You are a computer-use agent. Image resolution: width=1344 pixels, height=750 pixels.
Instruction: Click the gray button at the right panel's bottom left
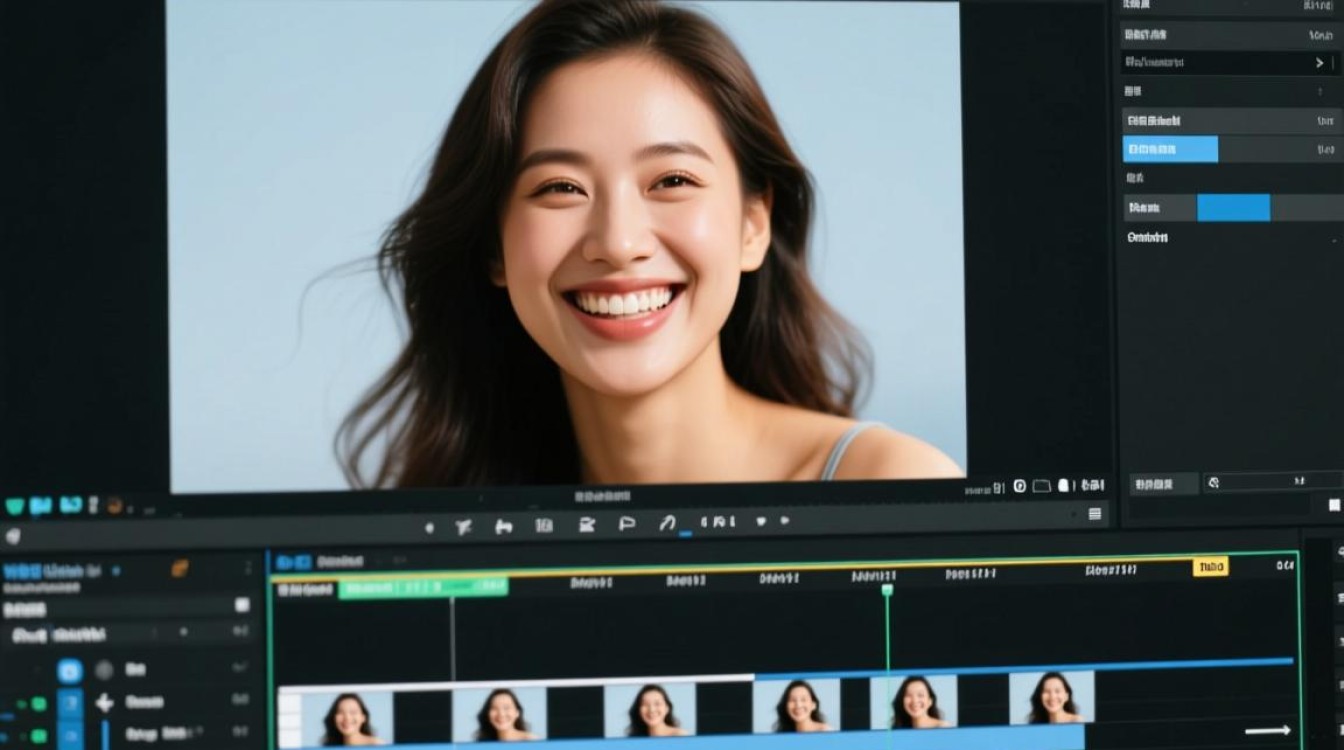pyautogui.click(x=1163, y=484)
